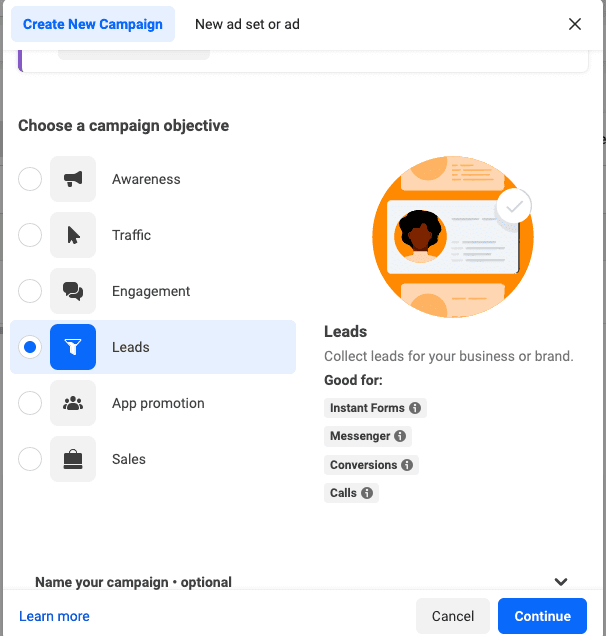Click the App promotion people icon
Viewport: 606px width, 636px height.
click(x=73, y=404)
